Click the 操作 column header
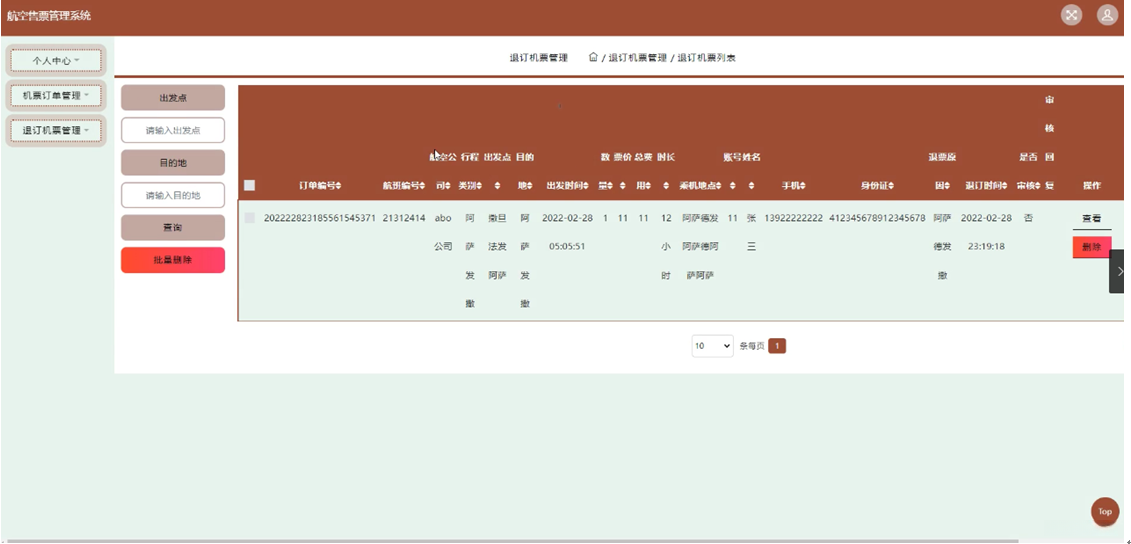This screenshot has height=544, width=1131. (x=1092, y=185)
